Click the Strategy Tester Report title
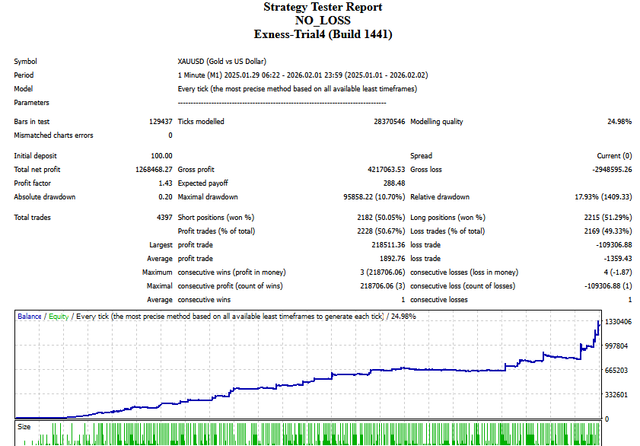The height and width of the screenshot is (446, 640). [x=320, y=7]
